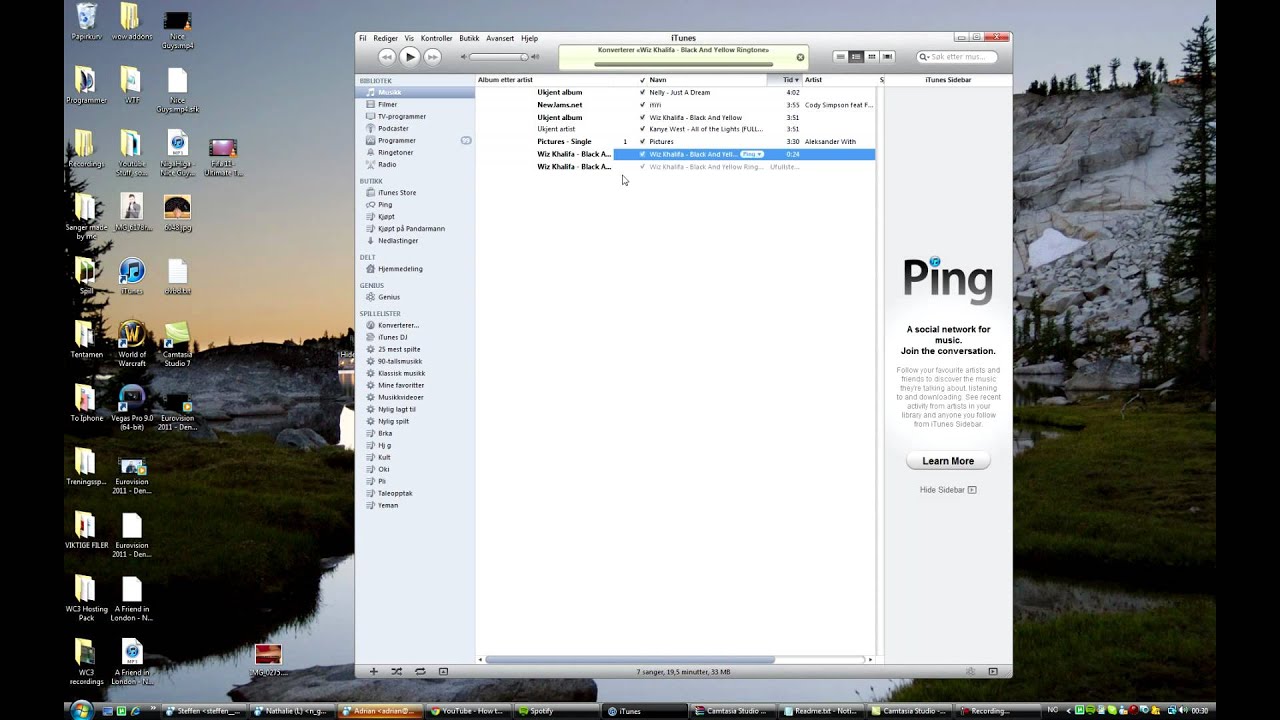Click the next track forward button
The height and width of the screenshot is (720, 1280).
(x=433, y=57)
